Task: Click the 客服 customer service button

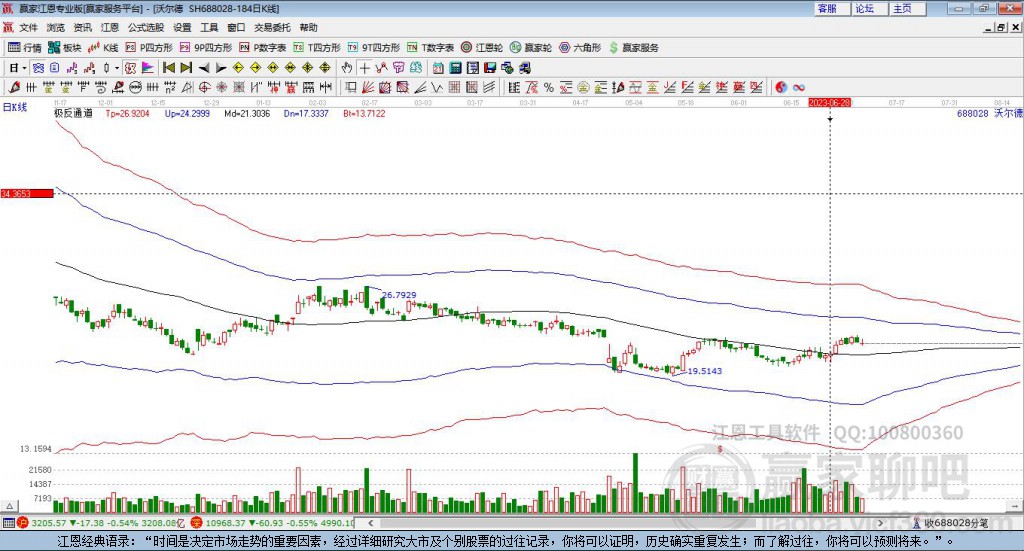Action: 832,8
